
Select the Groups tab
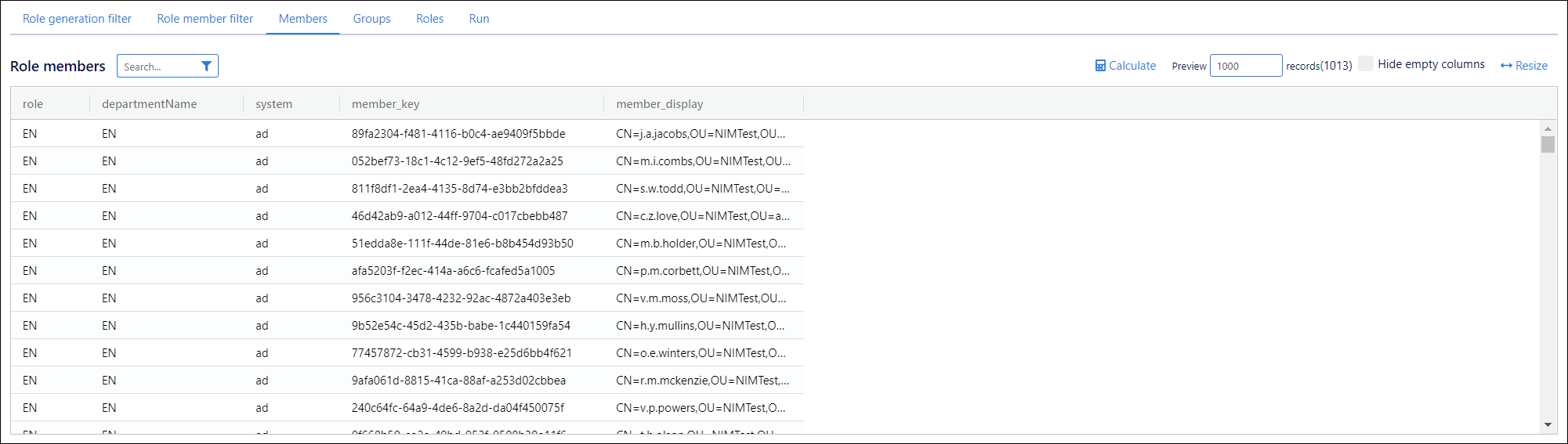pos(371,19)
